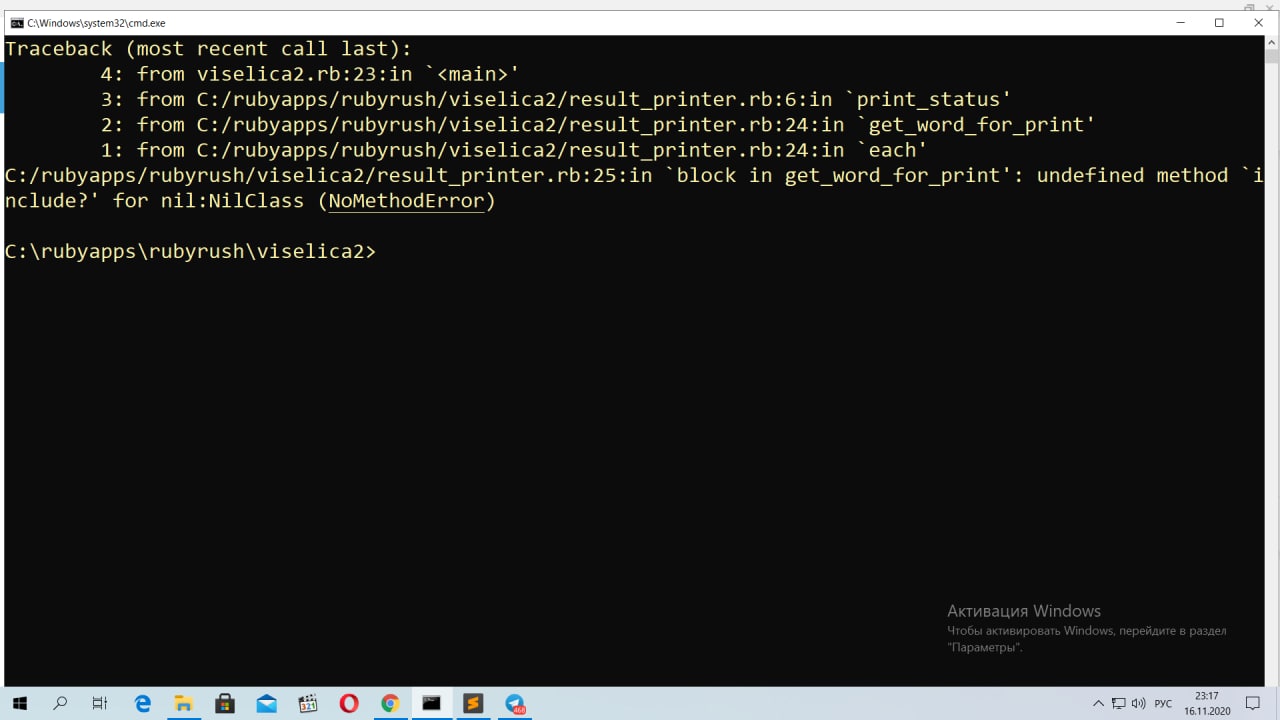Screen dimensions: 1280x720
Task: Open the clock showing 23:17 16.11.2020
Action: [1206, 703]
